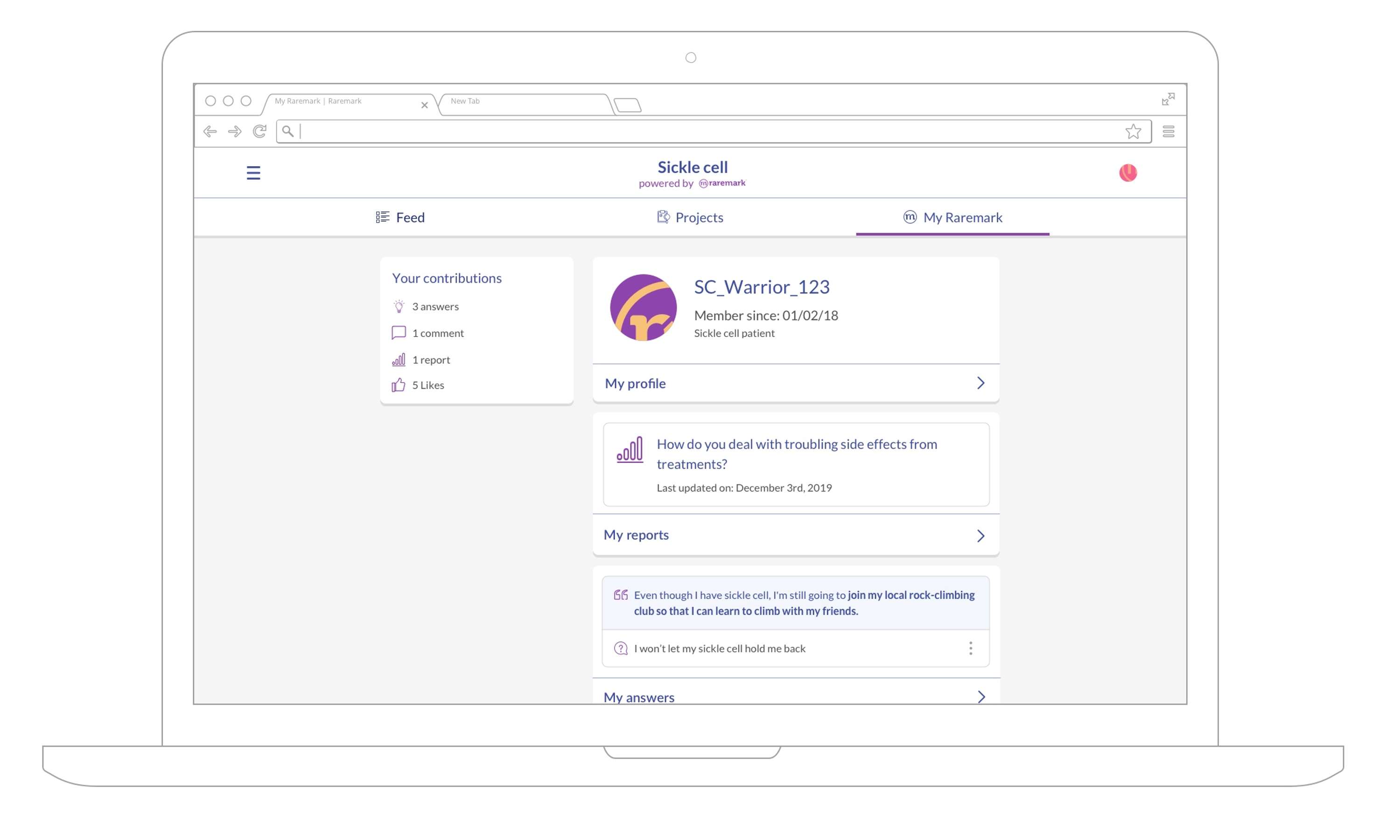Click the browser forward arrow
The image size is (1400, 840).
click(x=235, y=131)
